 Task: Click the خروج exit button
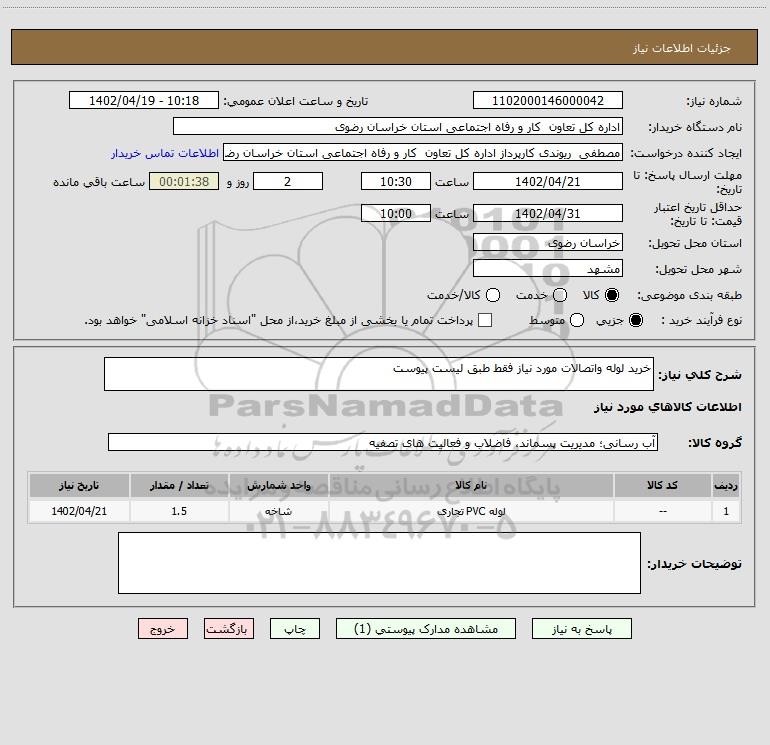(163, 629)
